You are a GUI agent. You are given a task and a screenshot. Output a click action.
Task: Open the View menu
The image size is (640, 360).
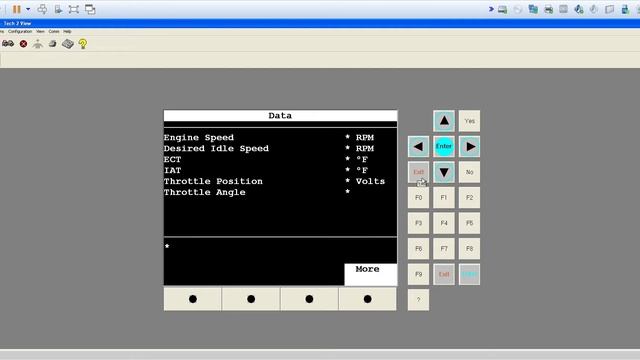click(x=40, y=31)
